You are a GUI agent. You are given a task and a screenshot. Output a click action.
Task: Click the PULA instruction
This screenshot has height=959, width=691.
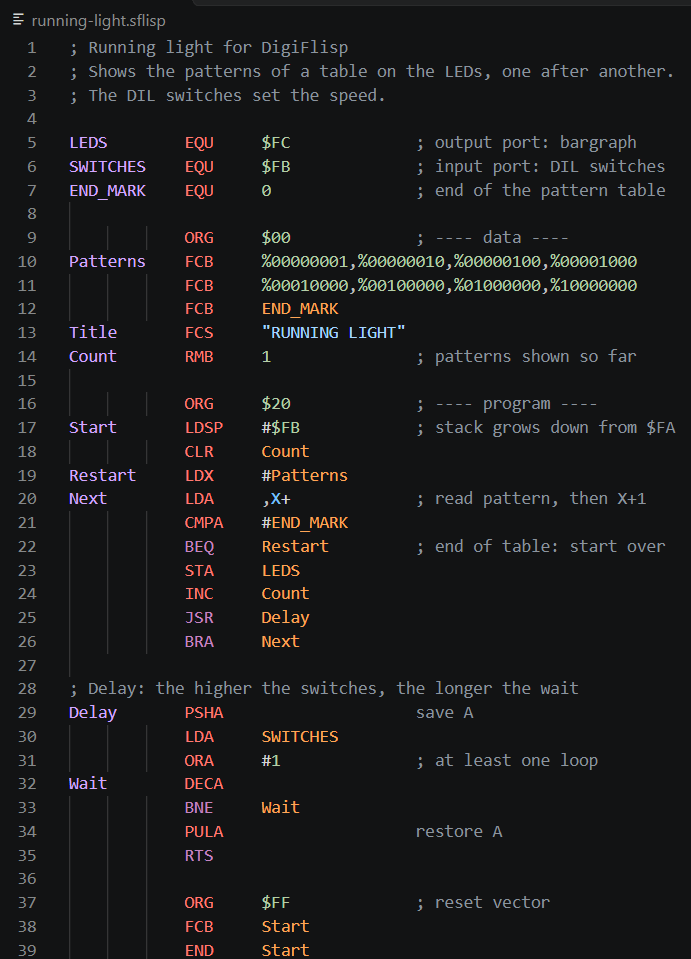point(204,831)
